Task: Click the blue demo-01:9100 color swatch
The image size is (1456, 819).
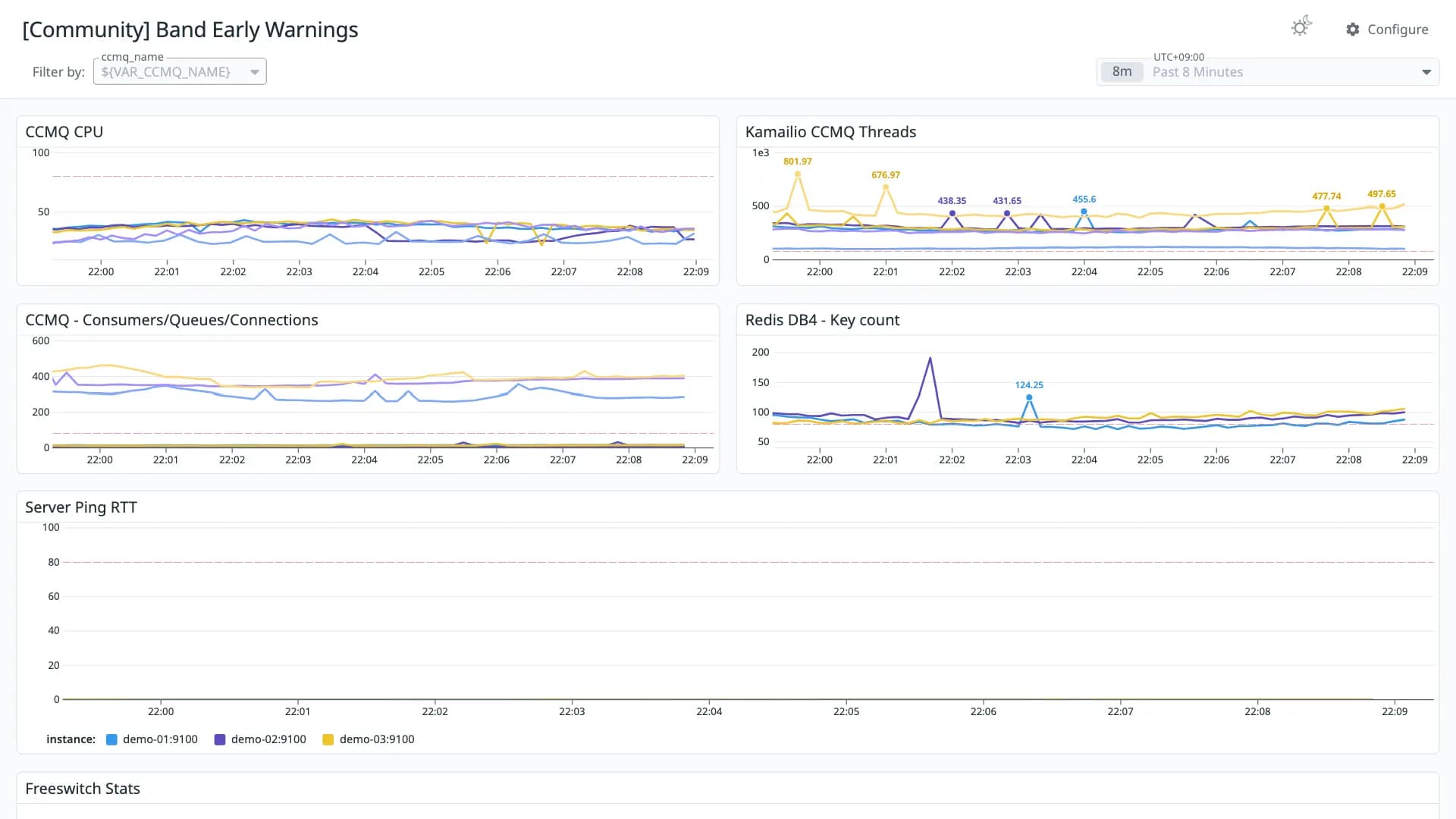Action: tap(111, 739)
